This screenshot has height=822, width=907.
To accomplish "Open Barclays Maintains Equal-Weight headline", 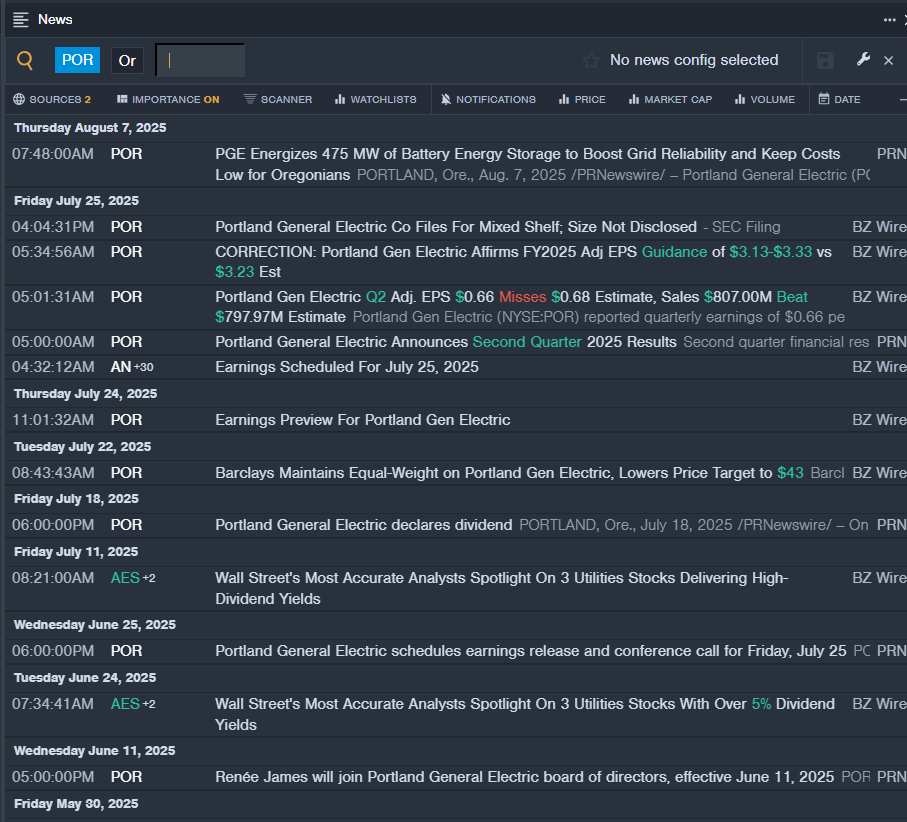I will pos(509,473).
